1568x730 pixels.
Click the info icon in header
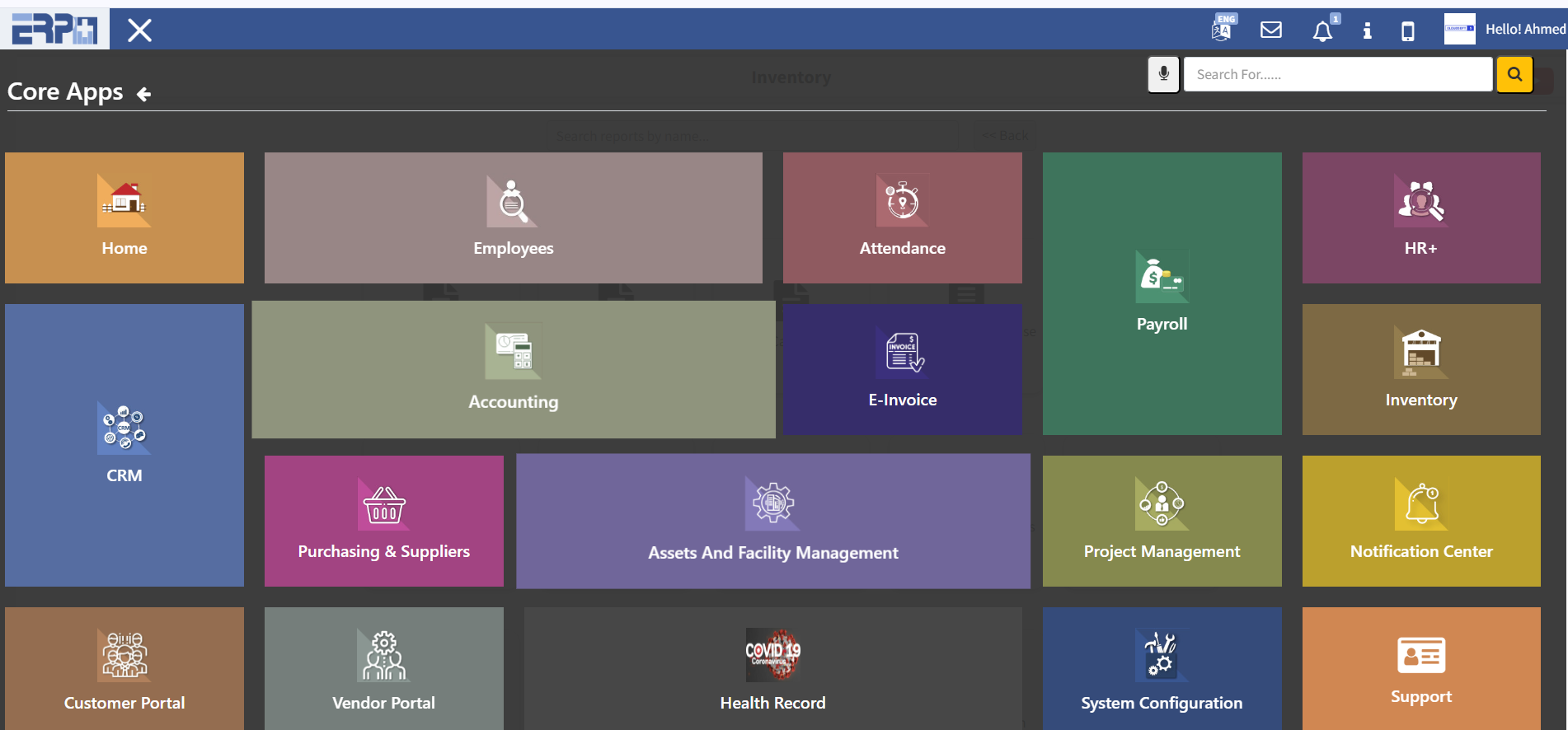[x=1367, y=31]
